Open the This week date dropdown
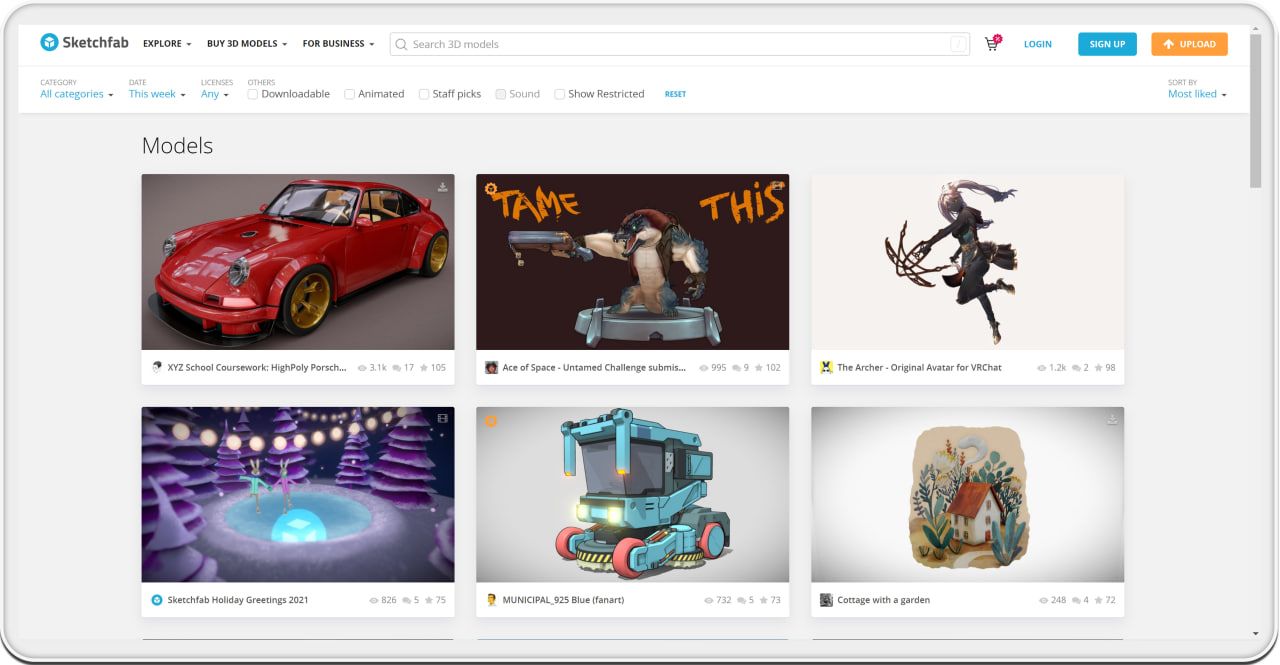Screen dimensions: 1280x665 click(x=157, y=94)
